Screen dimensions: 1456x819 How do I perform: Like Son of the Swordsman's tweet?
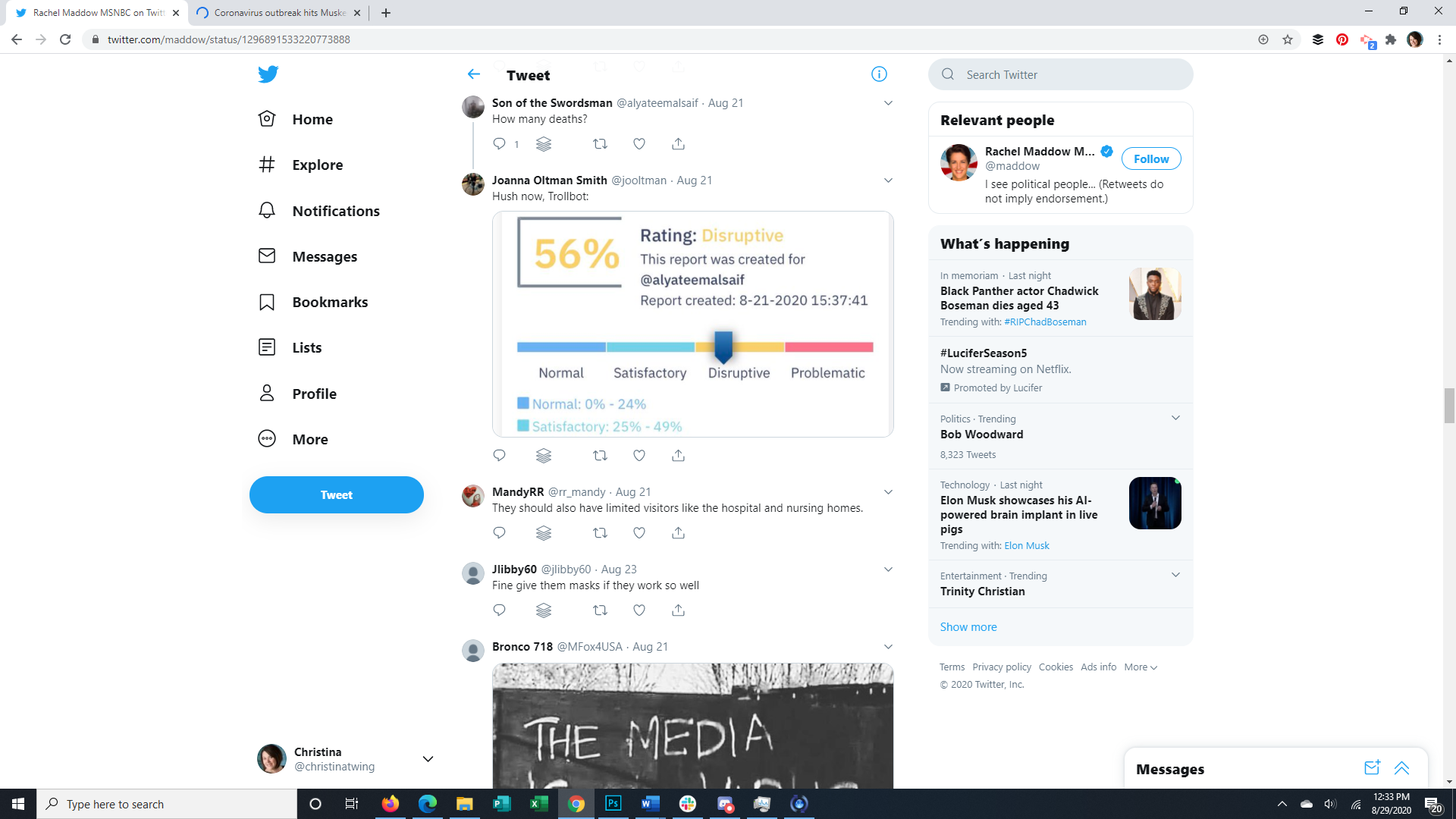(x=639, y=144)
